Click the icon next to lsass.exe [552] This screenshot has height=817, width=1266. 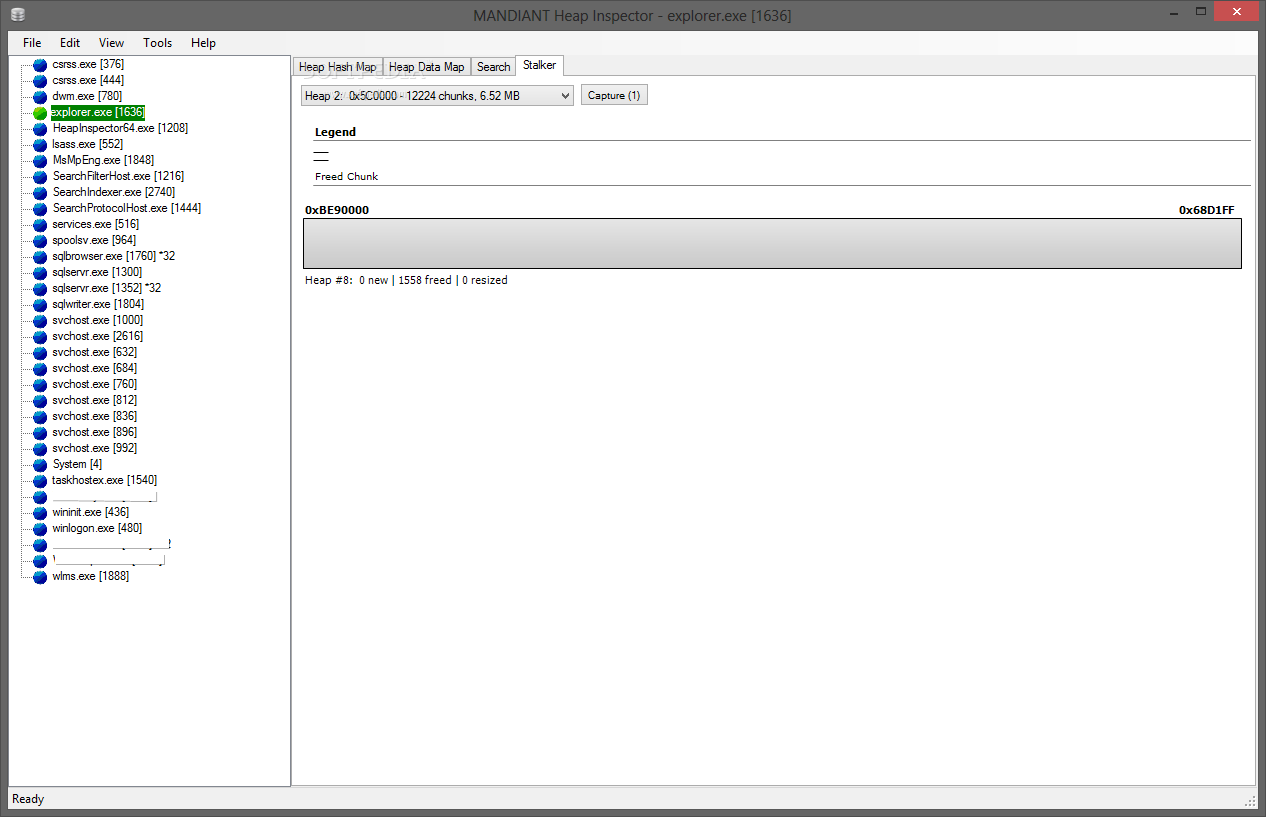click(40, 145)
